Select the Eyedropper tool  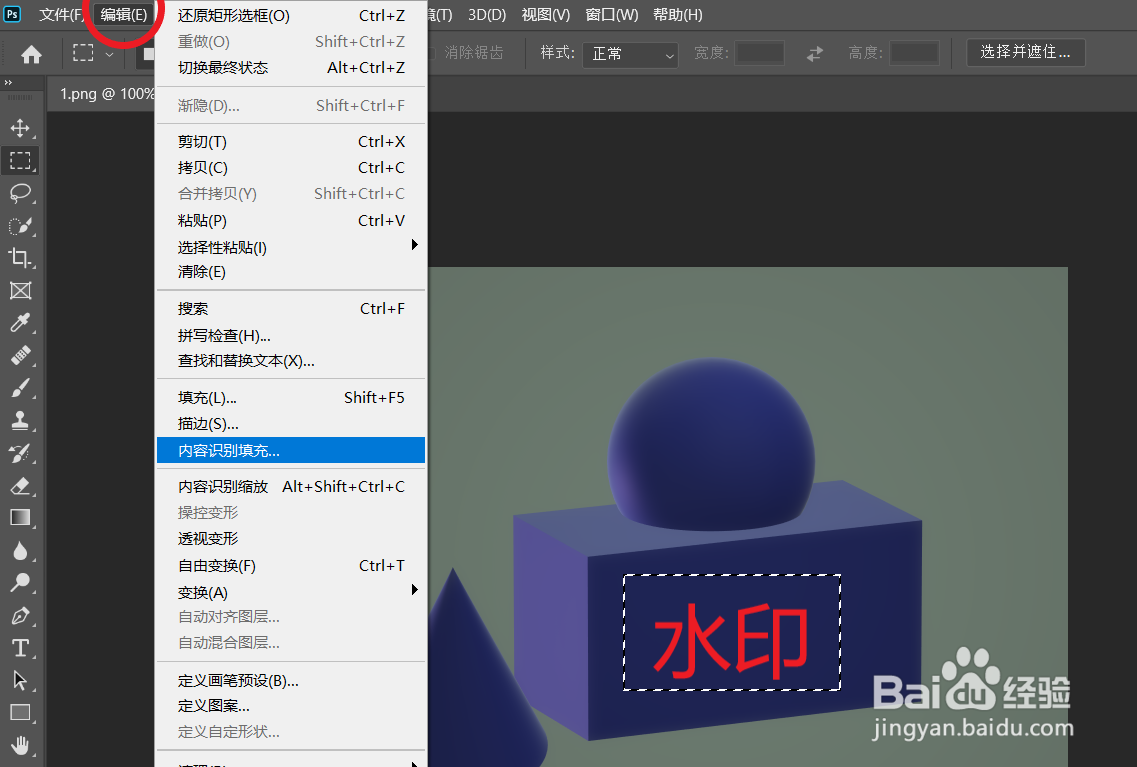[20, 323]
